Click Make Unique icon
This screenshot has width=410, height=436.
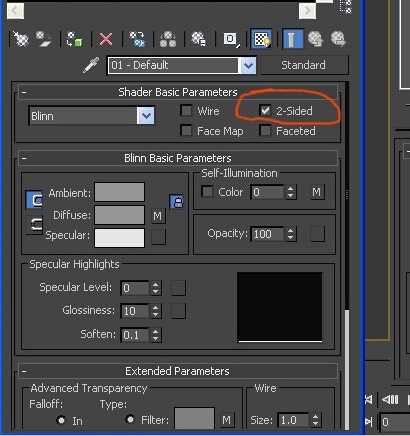click(x=168, y=39)
